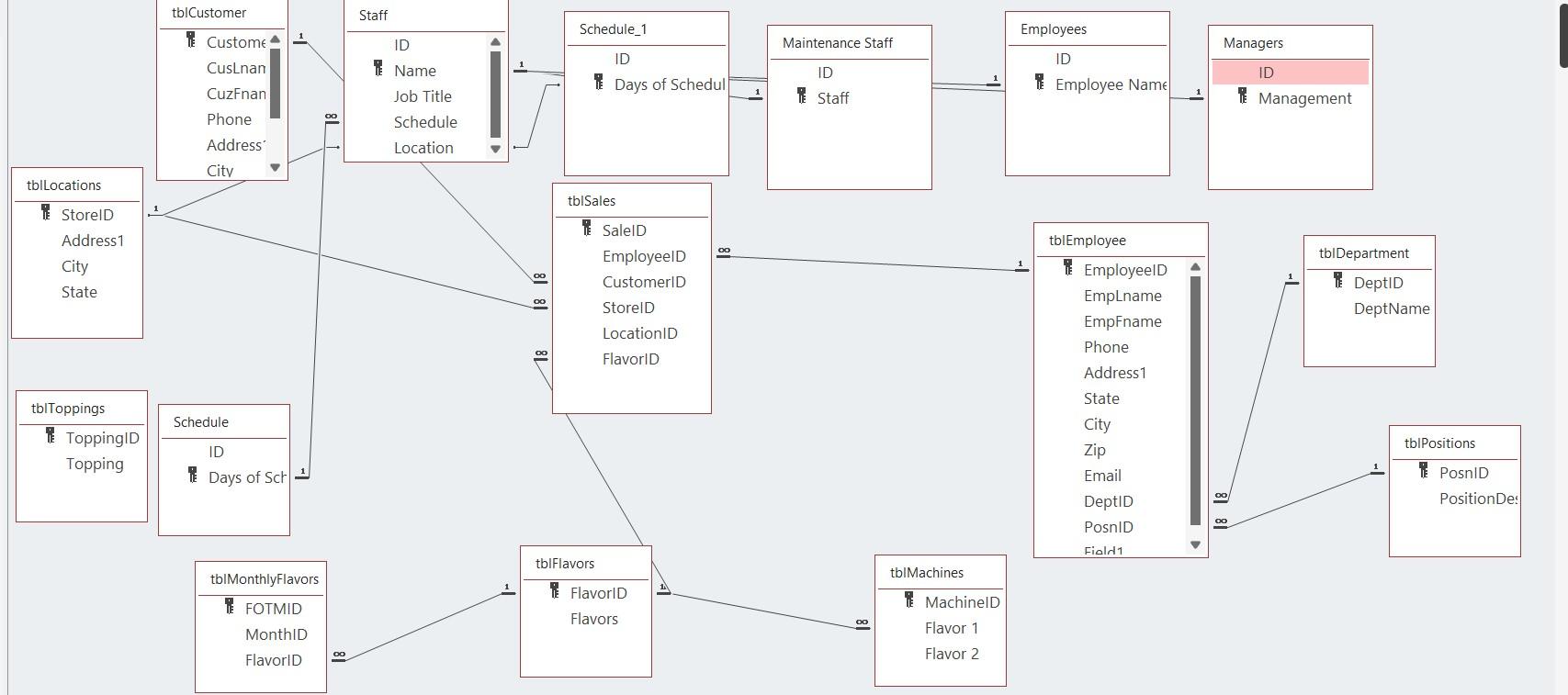Screen dimensions: 1568x695
Task: Select the Employees table title
Action: point(1054,29)
